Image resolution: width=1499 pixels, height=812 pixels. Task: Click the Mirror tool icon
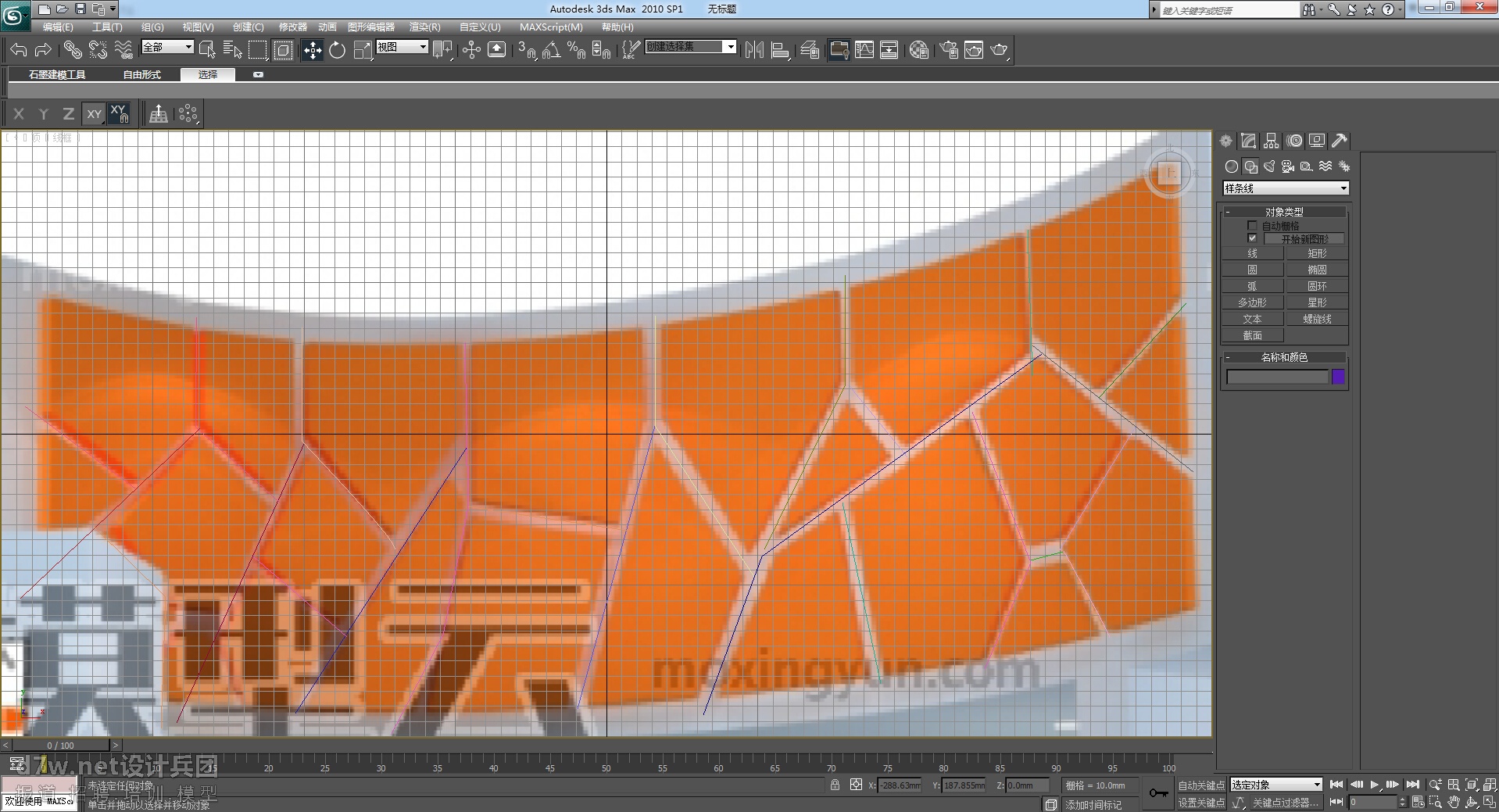tap(754, 50)
